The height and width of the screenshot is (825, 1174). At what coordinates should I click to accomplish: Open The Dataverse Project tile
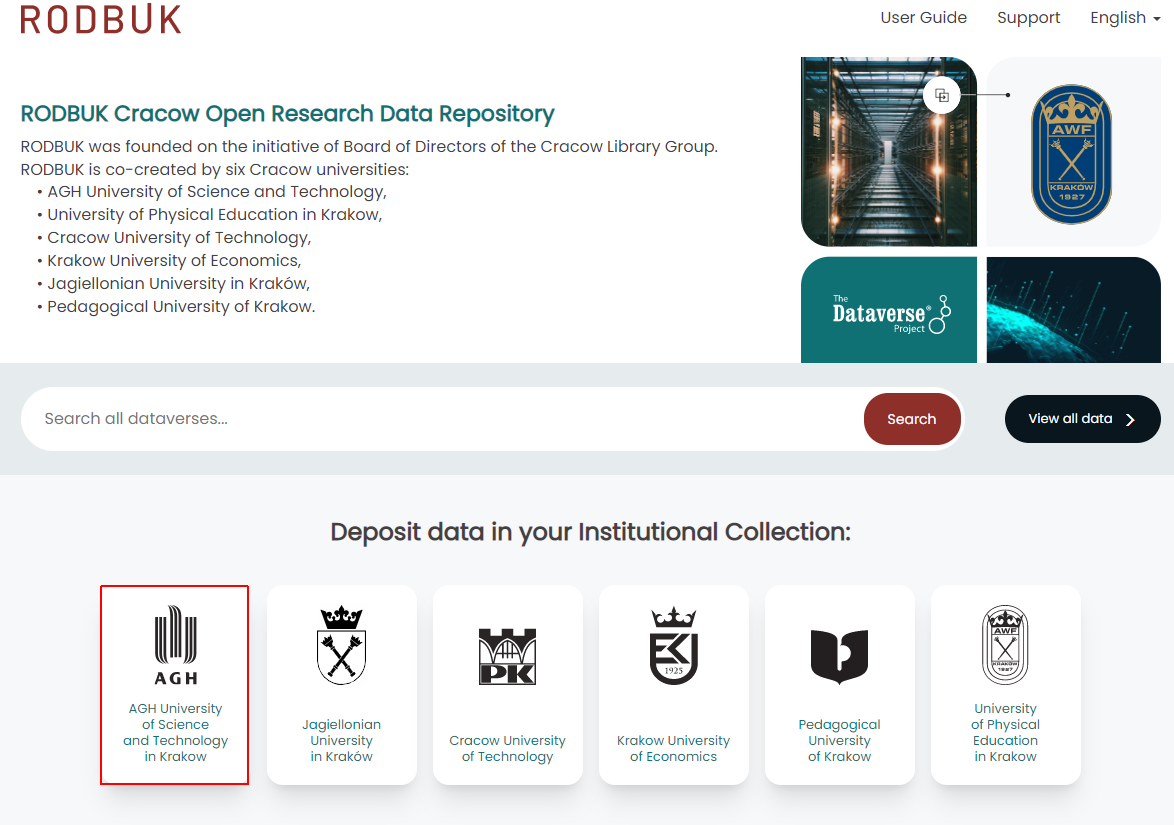889,310
